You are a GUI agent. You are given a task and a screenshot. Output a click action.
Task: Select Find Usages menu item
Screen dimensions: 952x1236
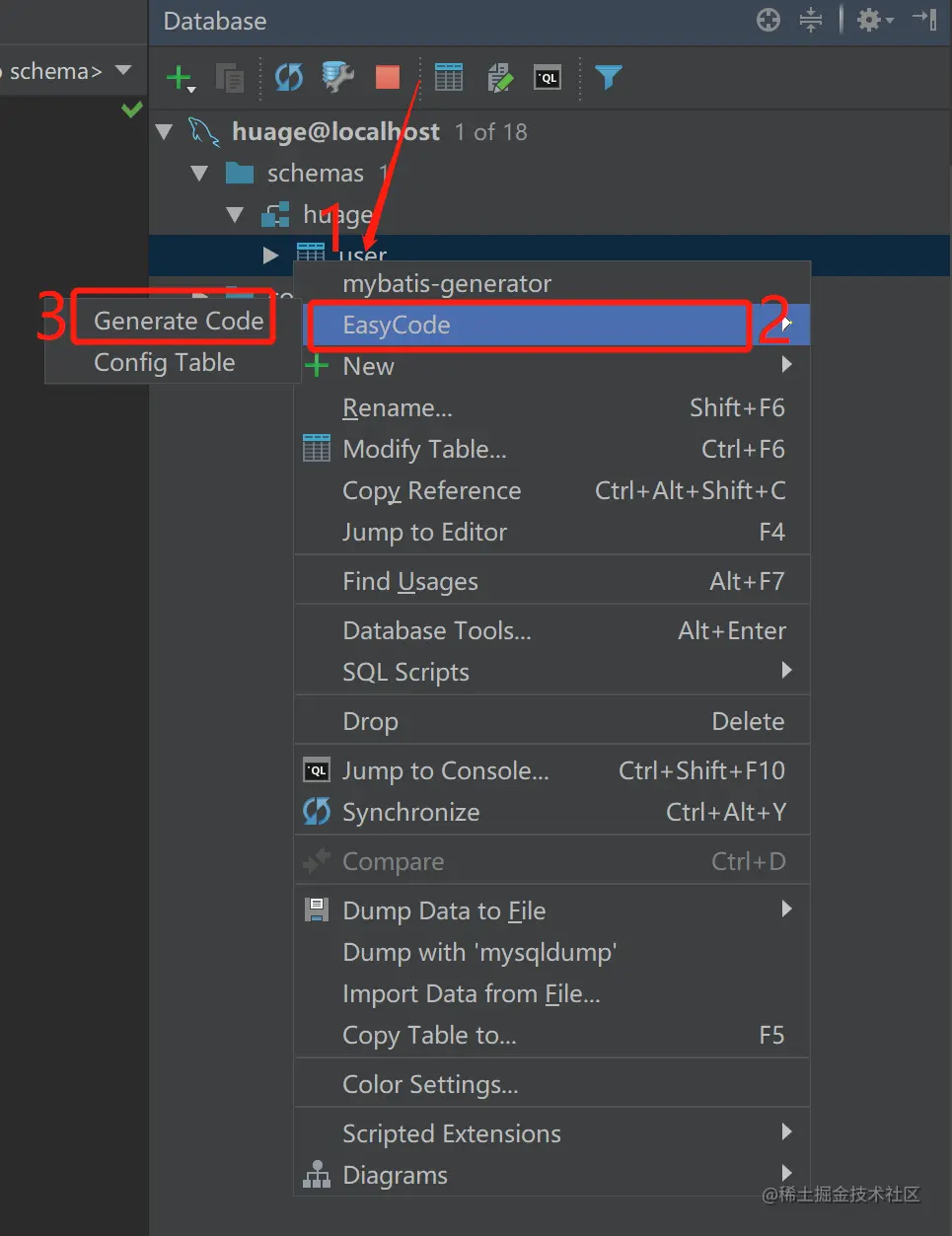(552, 581)
